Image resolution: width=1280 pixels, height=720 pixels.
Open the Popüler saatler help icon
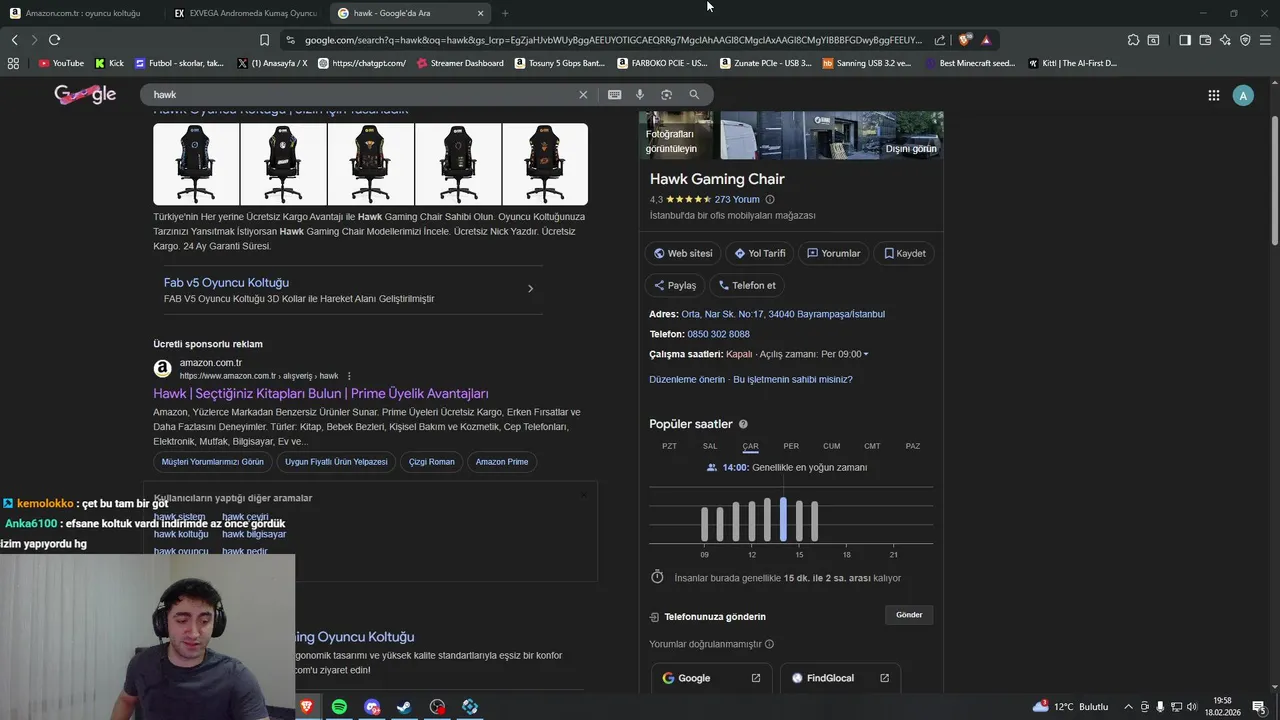(743, 424)
